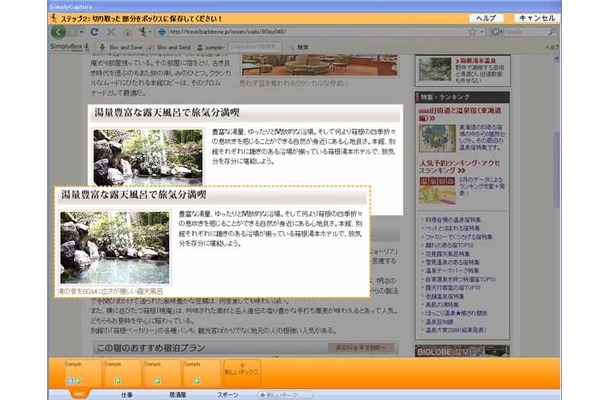
Task: Select the orange active main theme tab
Action: pos(78,394)
